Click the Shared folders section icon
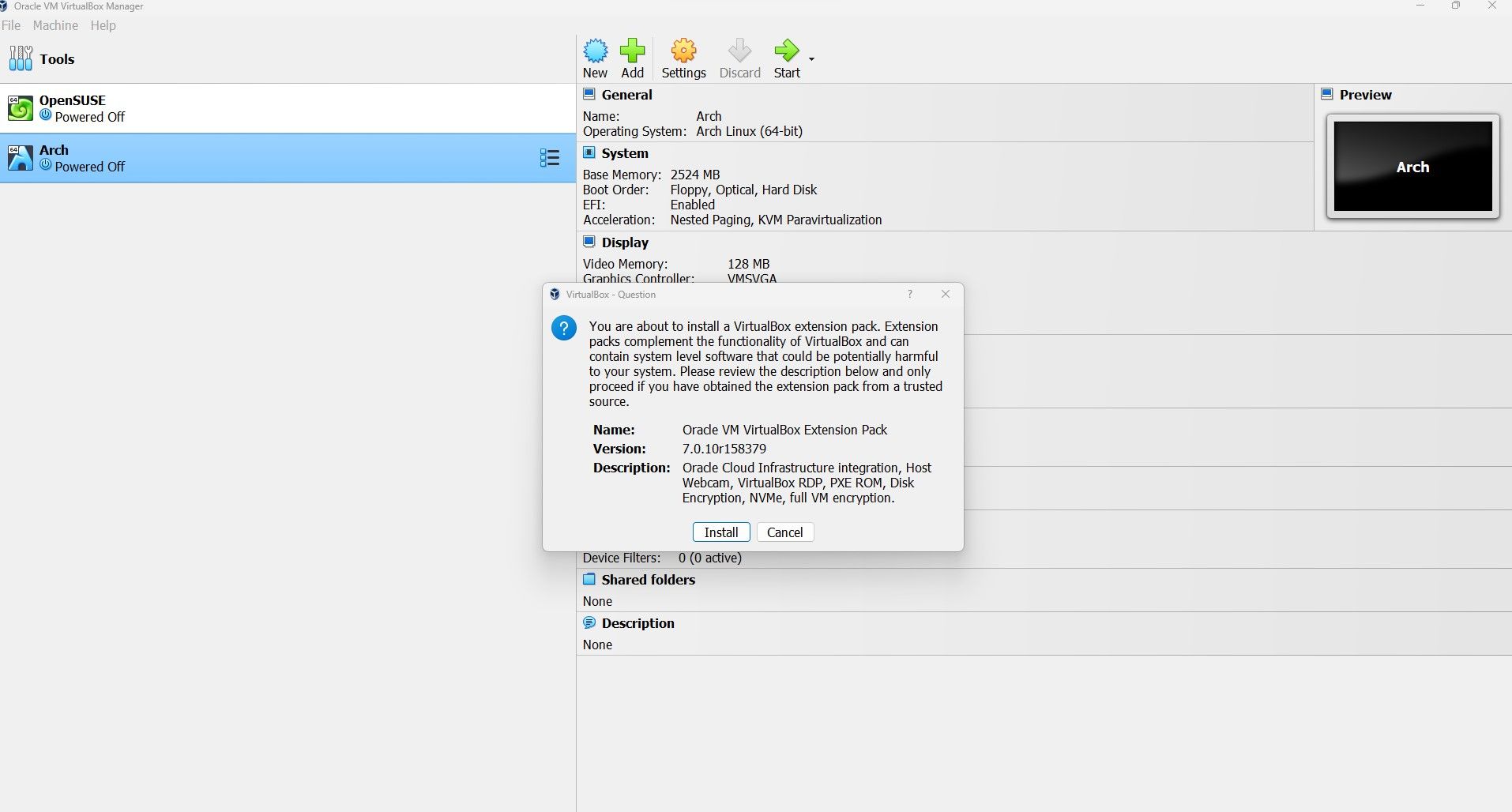The width and height of the screenshot is (1512, 812). tap(590, 579)
